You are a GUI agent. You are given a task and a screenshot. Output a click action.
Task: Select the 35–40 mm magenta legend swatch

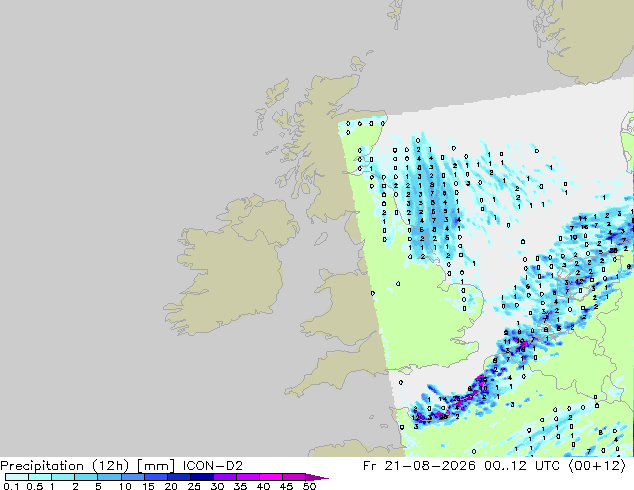248,477
